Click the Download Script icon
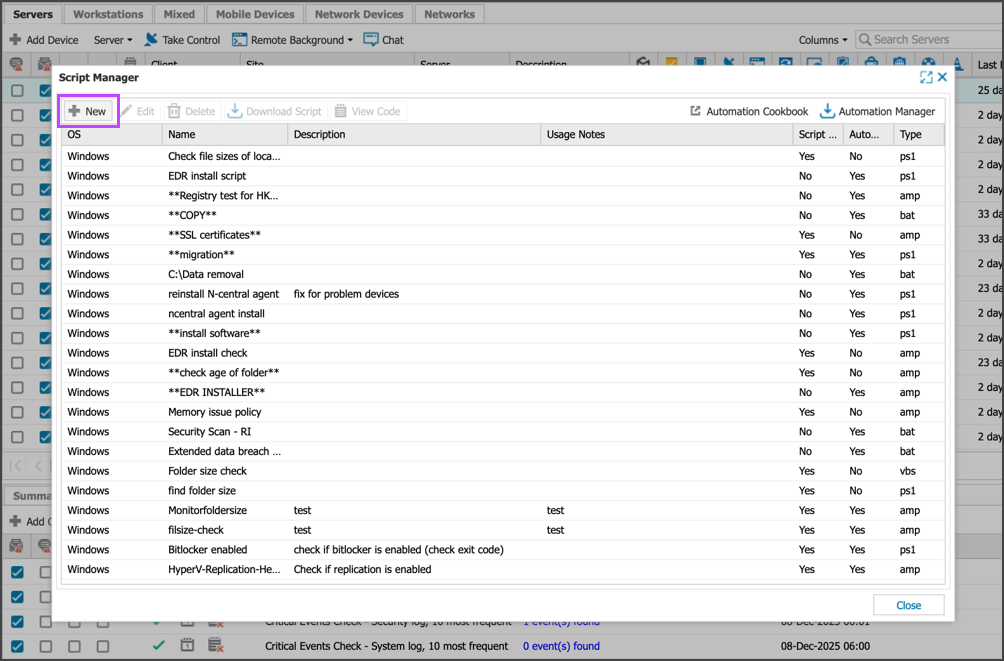Viewport: 1004px width, 661px height. pos(235,111)
